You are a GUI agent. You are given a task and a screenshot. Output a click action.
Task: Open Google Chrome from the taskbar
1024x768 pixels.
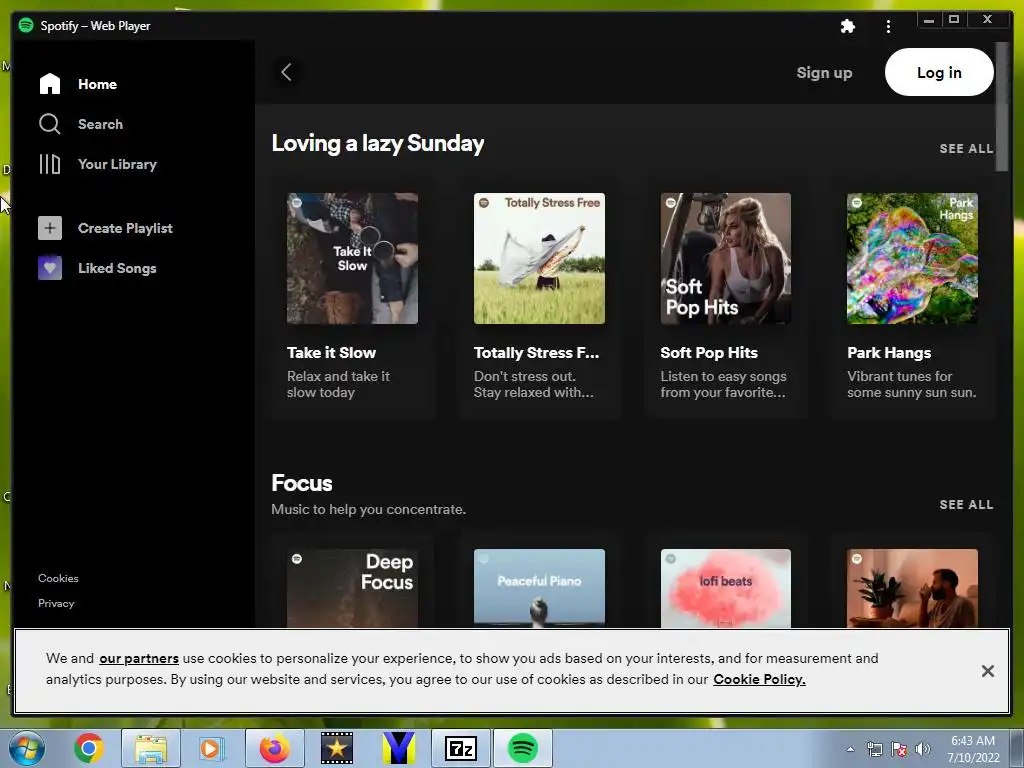(89, 748)
